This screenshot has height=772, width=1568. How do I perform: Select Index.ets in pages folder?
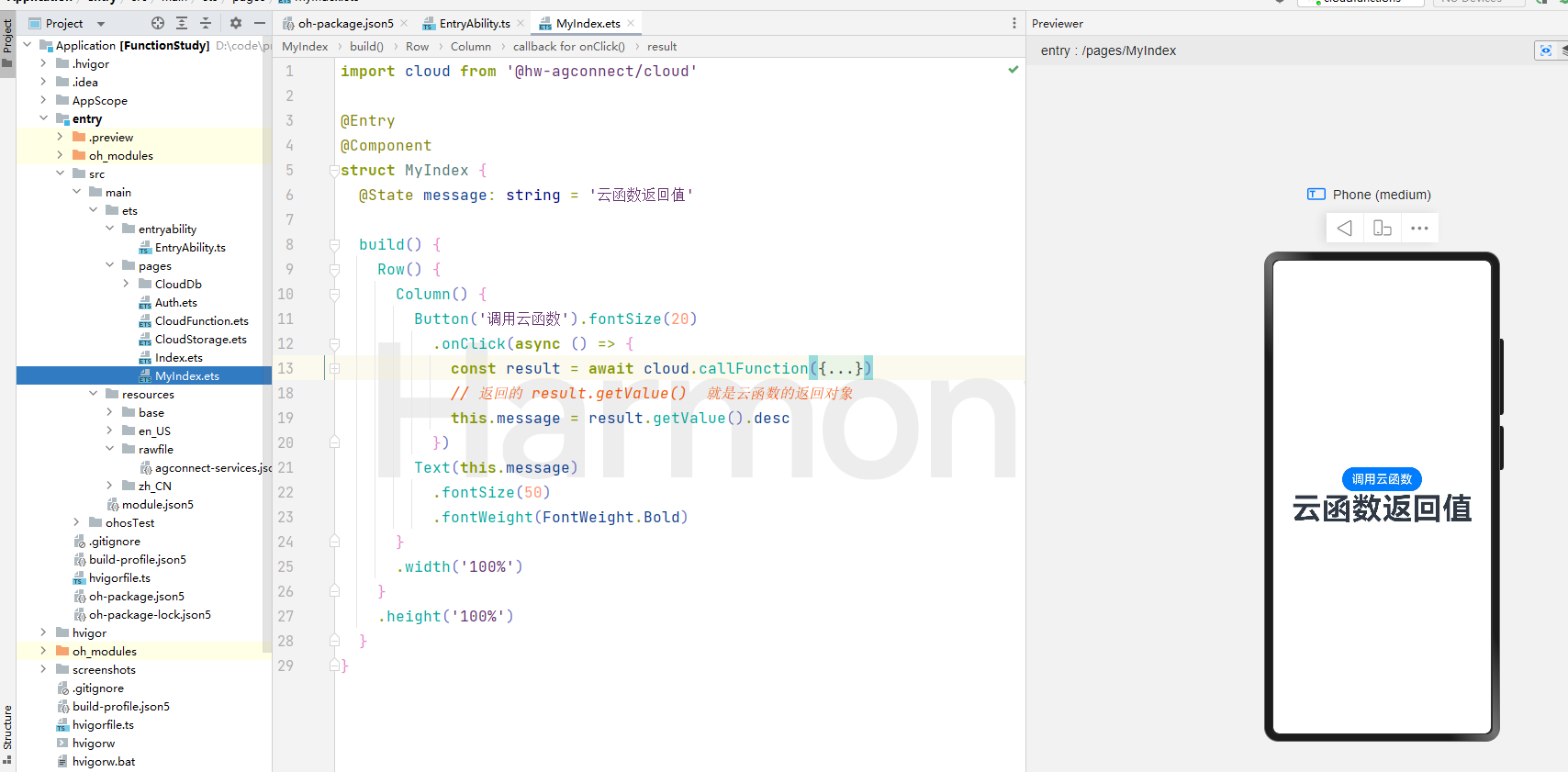(178, 357)
